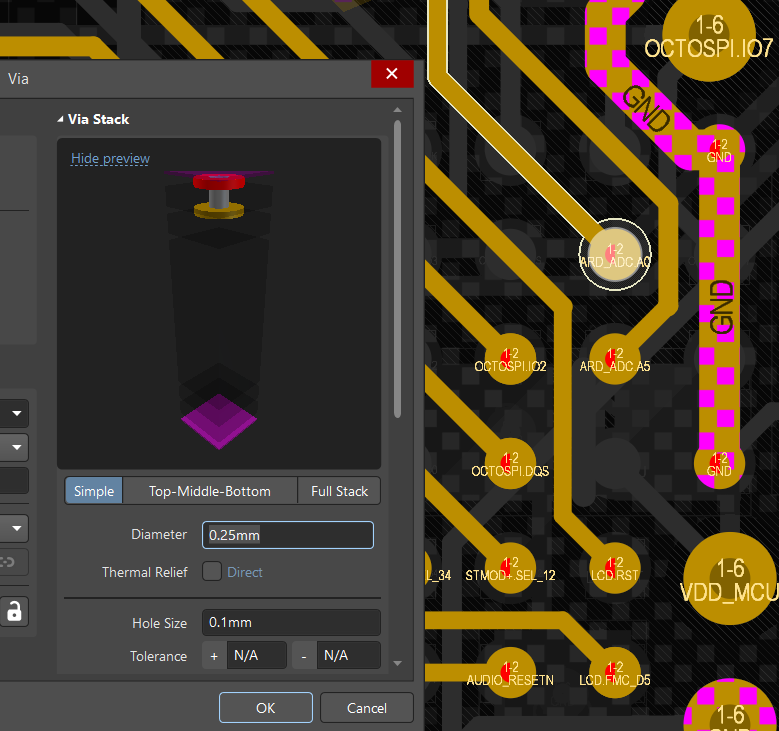Open the dropdown directly above the link icon
The height and width of the screenshot is (731, 779).
(15, 526)
